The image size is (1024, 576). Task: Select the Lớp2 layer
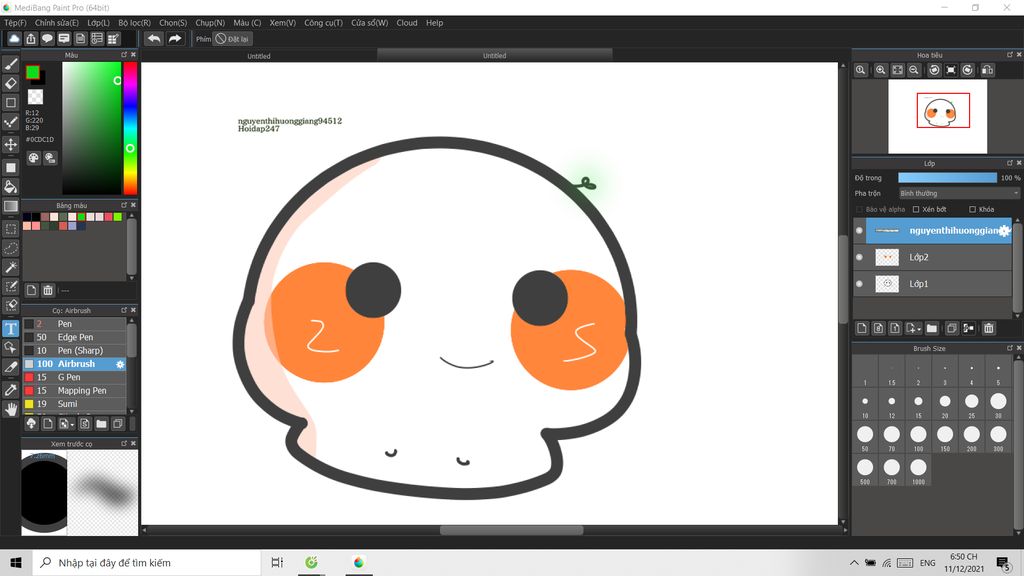point(939,257)
